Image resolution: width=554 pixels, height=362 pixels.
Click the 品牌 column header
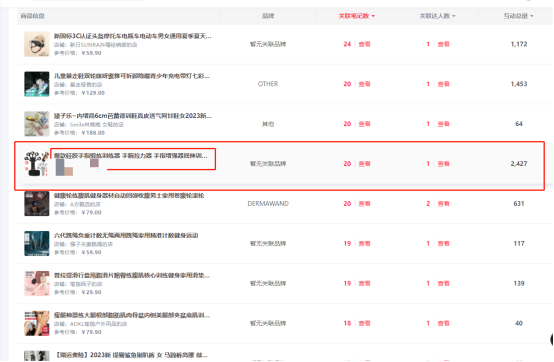268,16
